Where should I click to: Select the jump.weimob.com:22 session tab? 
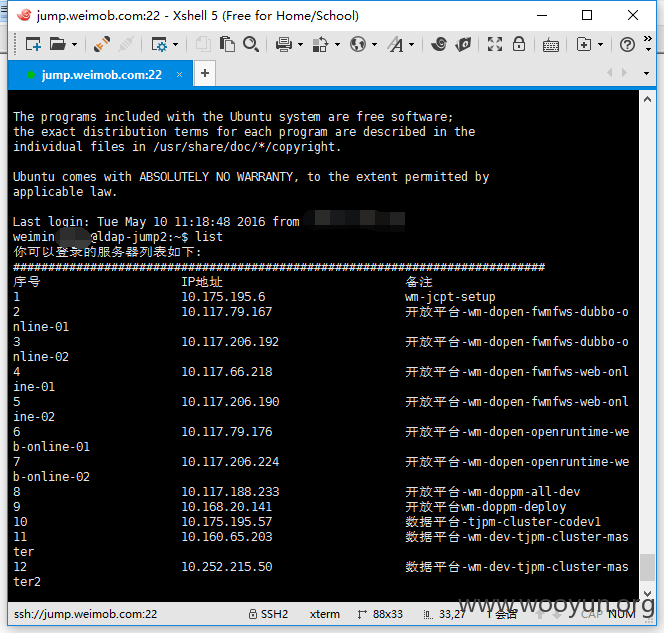click(x=101, y=75)
